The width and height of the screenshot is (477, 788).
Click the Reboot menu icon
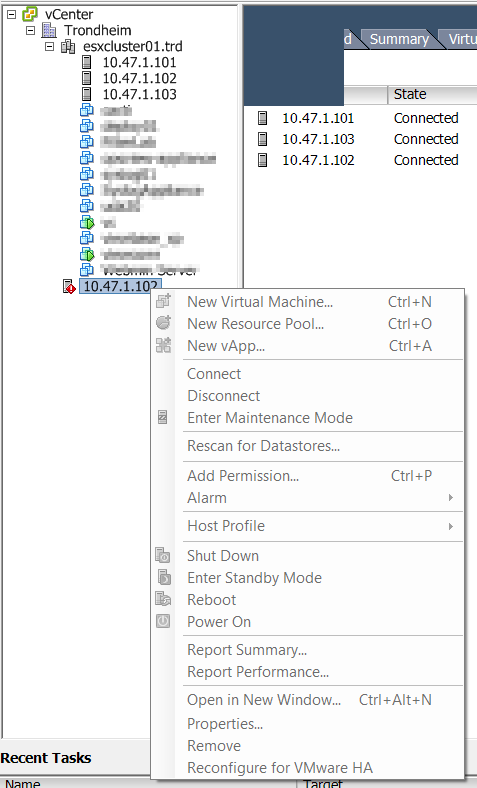[x=163, y=599]
